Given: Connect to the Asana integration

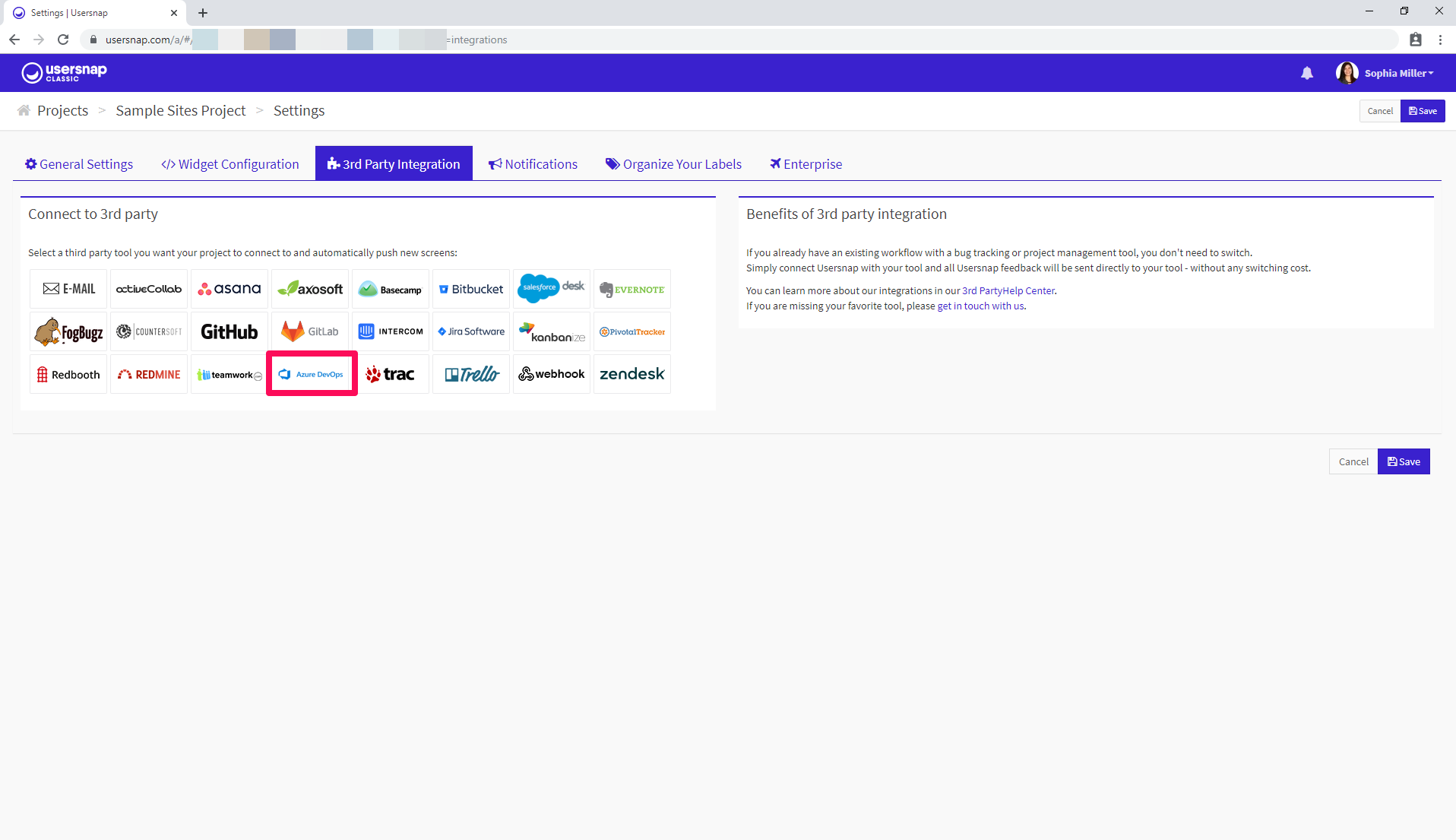Looking at the screenshot, I should [x=229, y=289].
